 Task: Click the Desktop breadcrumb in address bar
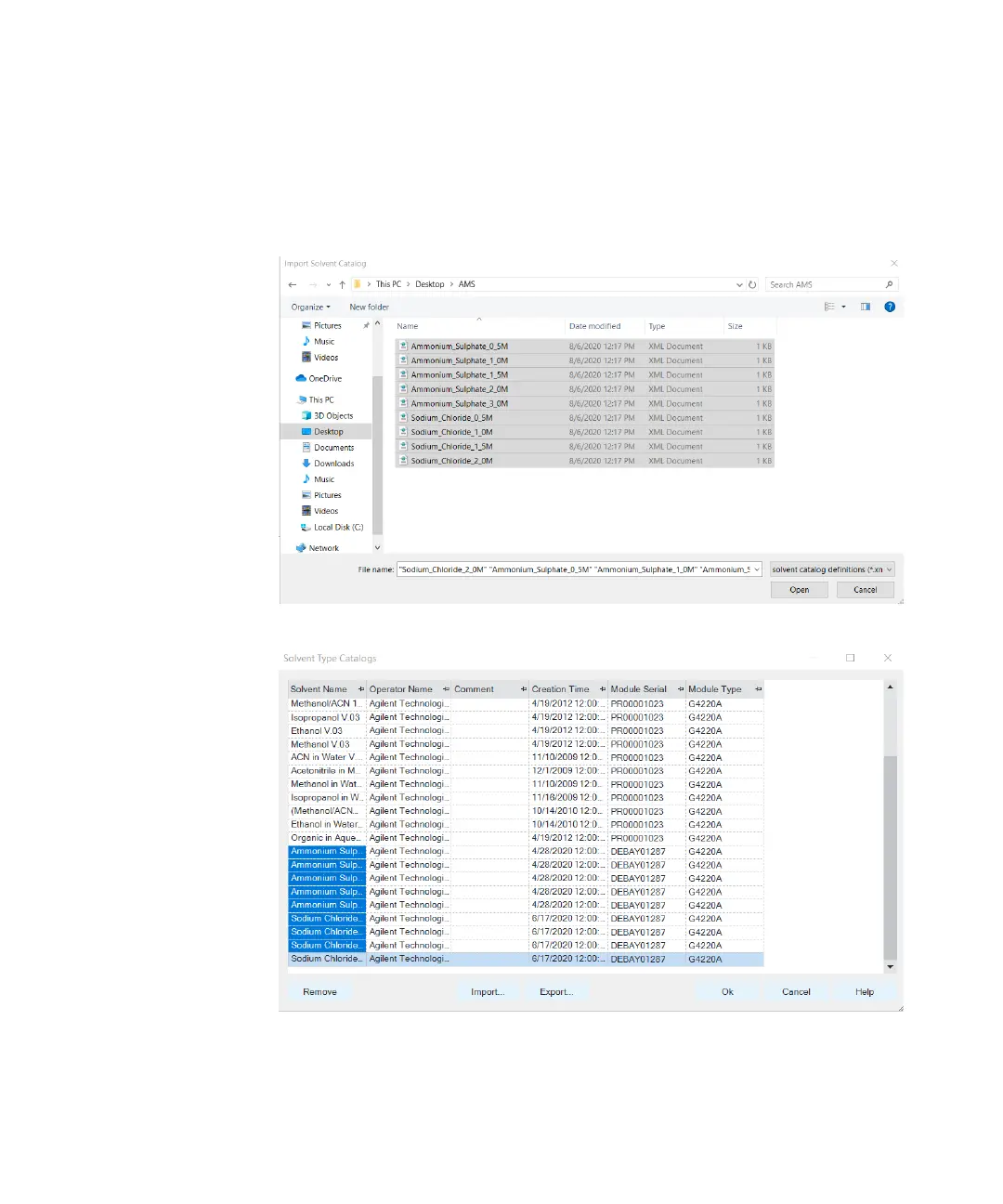[x=429, y=284]
